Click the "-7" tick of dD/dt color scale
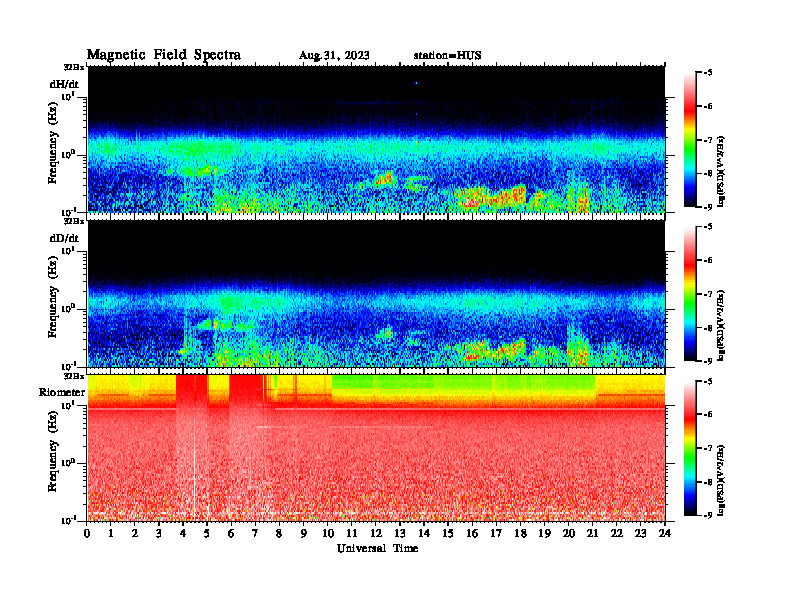This screenshot has height=612, width=792. [x=709, y=294]
